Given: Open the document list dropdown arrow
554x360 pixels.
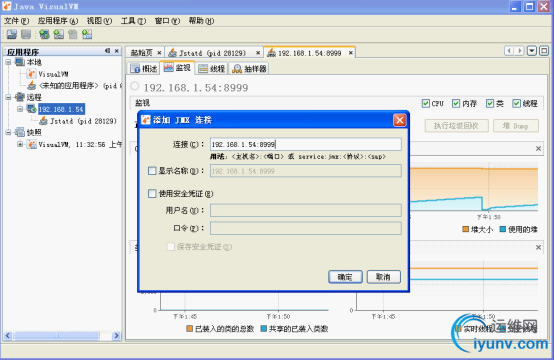Looking at the screenshot, I should 532,51.
